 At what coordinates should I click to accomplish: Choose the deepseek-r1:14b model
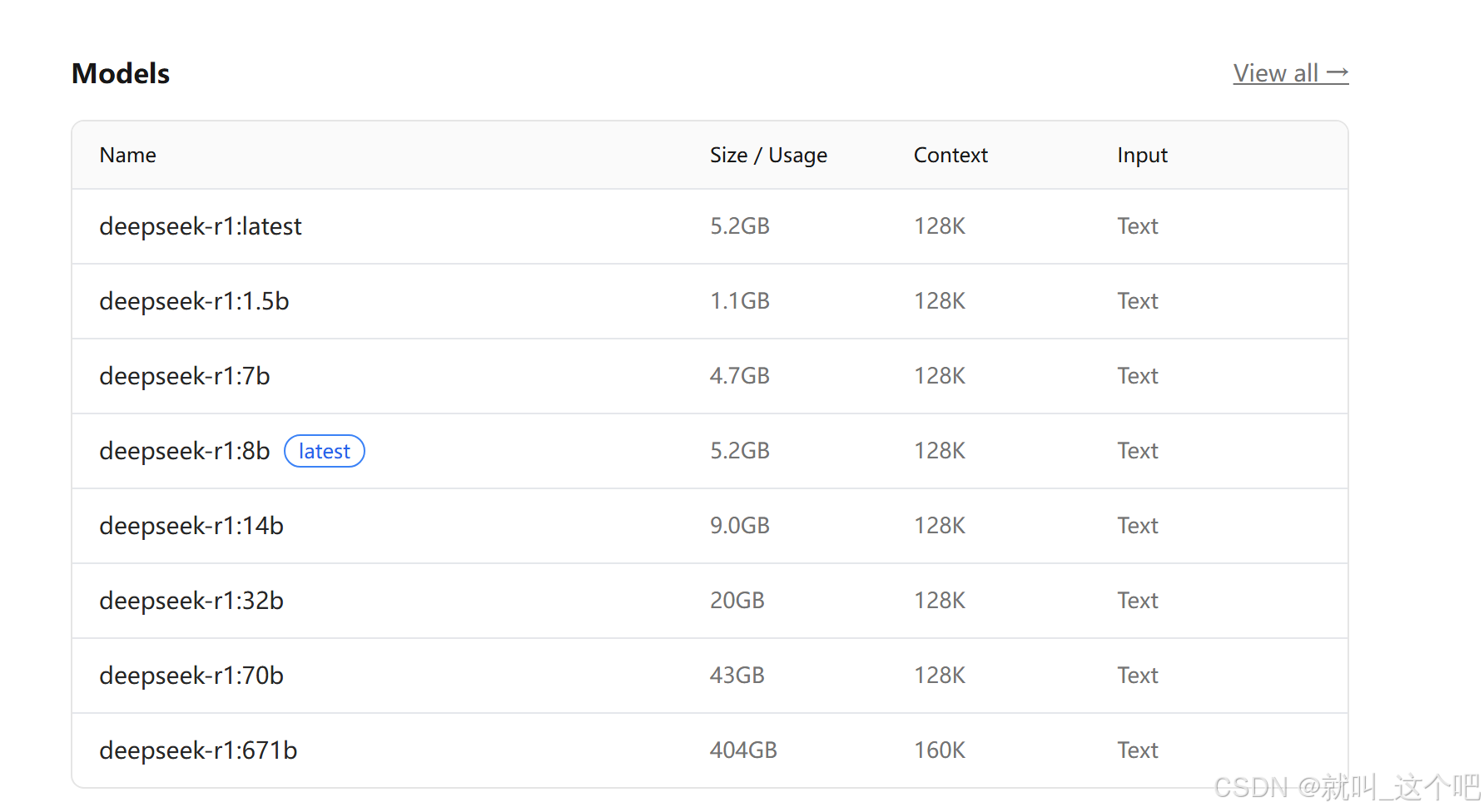tap(191, 526)
